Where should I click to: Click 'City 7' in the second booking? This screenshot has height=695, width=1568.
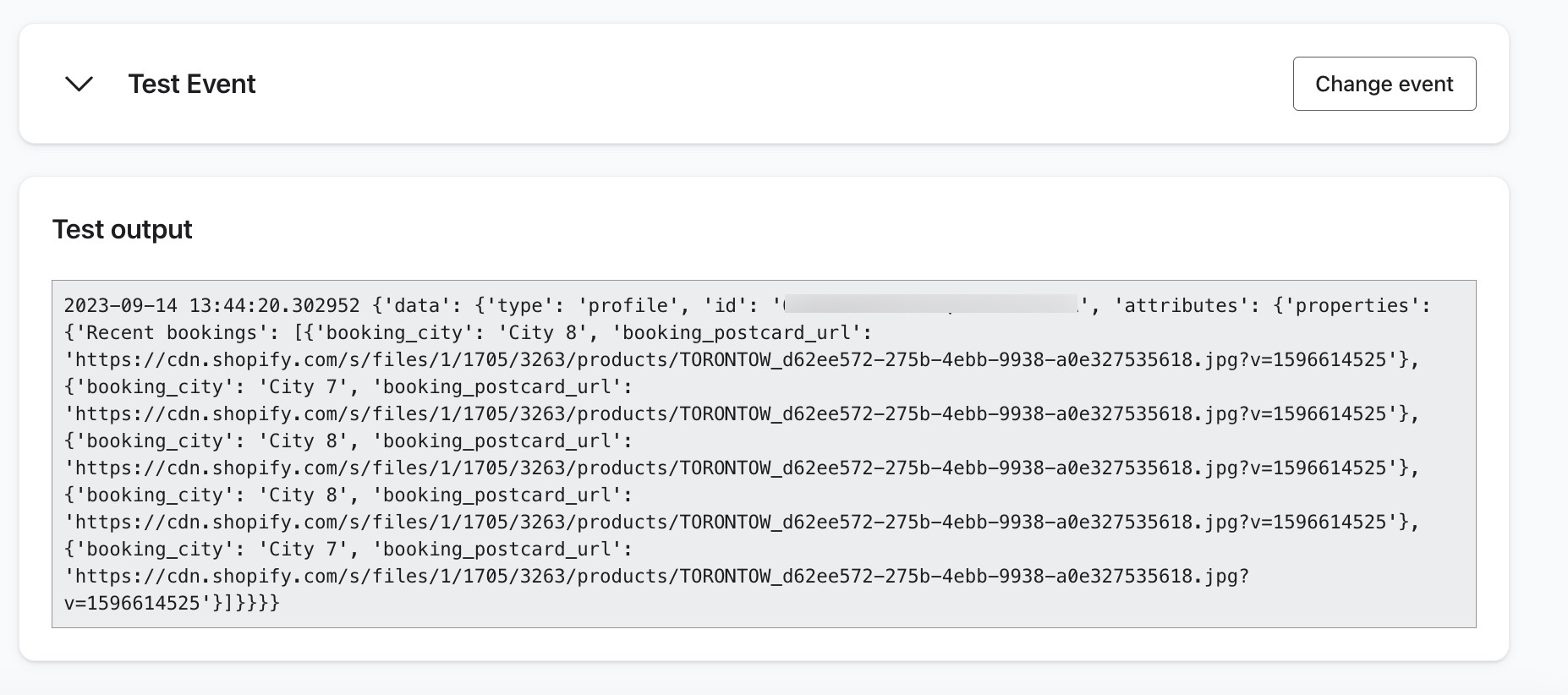tap(303, 387)
